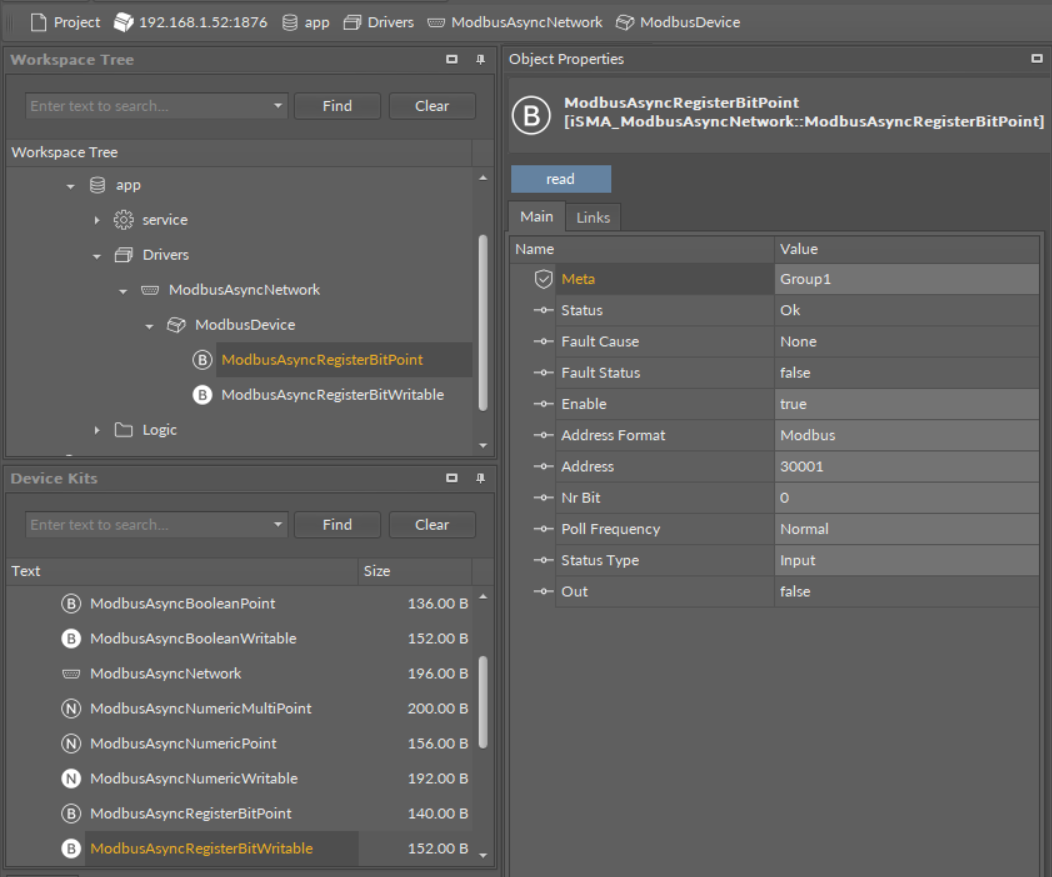
Task: Select the Main tab
Action: [x=536, y=217]
